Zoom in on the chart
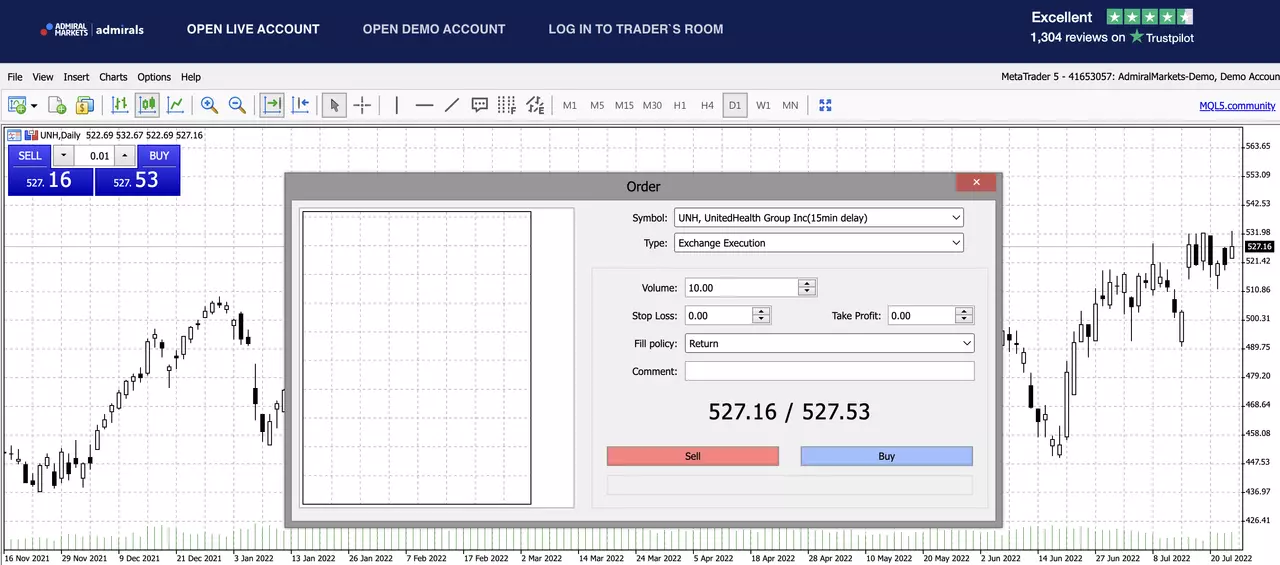This screenshot has width=1280, height=565. coord(209,104)
